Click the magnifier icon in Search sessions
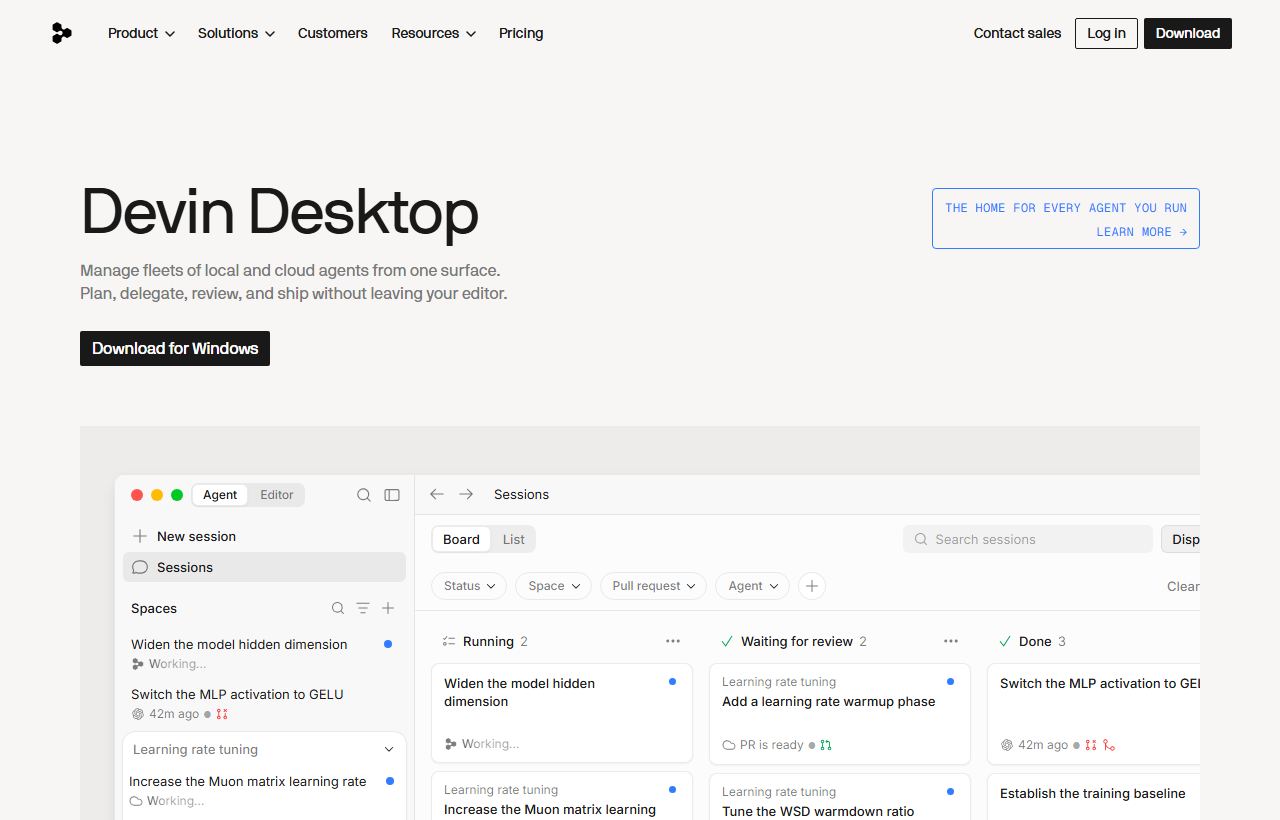Screen dimensions: 1280x820 (921, 539)
